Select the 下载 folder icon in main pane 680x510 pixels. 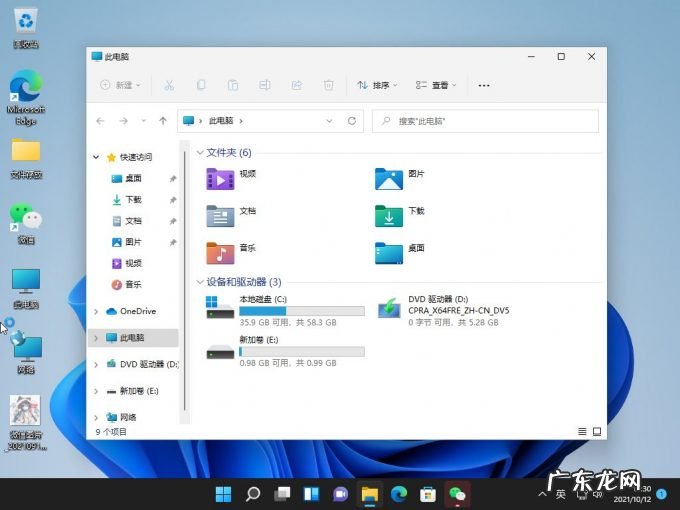coord(389,216)
